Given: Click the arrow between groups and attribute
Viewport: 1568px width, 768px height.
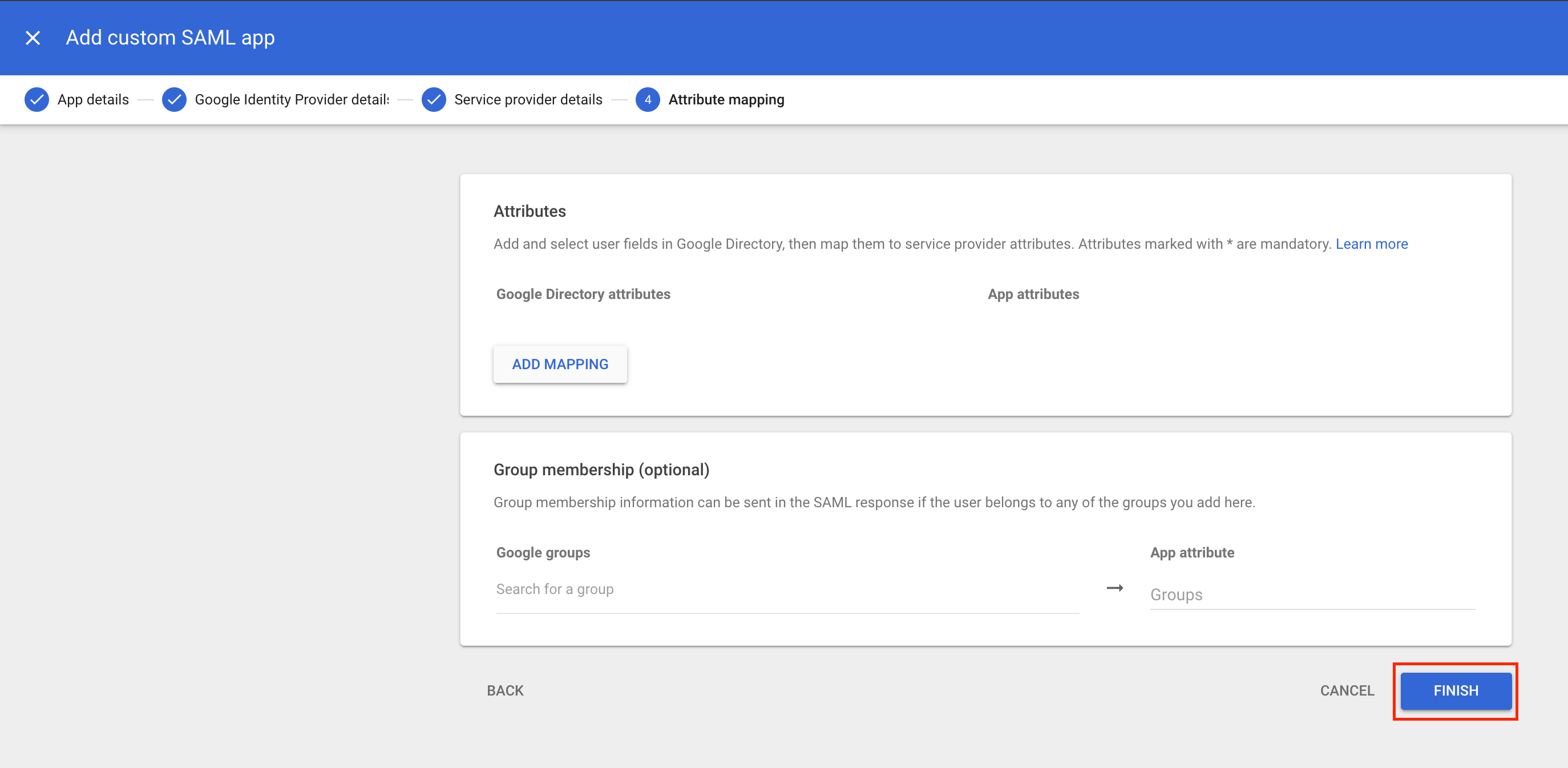Looking at the screenshot, I should tap(1114, 588).
